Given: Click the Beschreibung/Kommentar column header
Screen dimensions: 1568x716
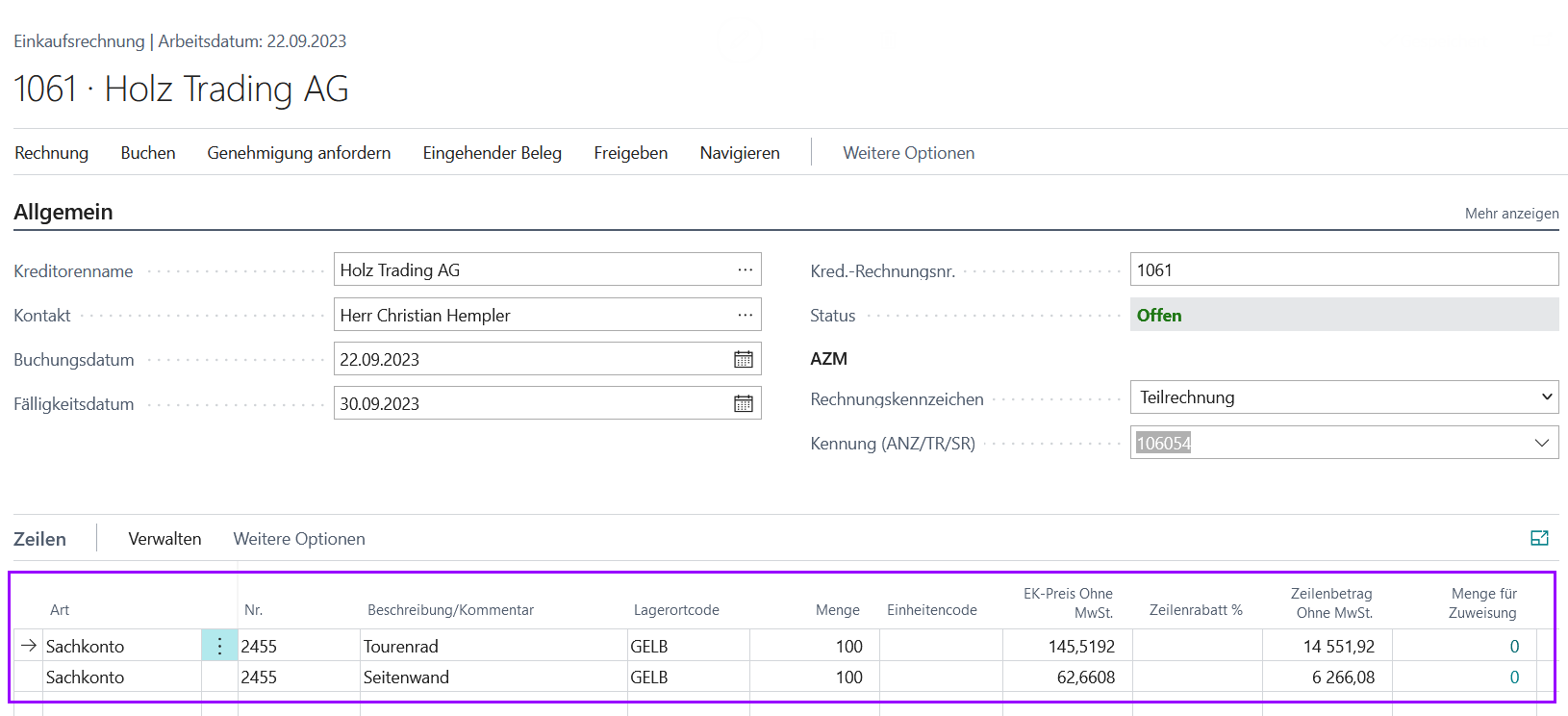Looking at the screenshot, I should [x=450, y=610].
